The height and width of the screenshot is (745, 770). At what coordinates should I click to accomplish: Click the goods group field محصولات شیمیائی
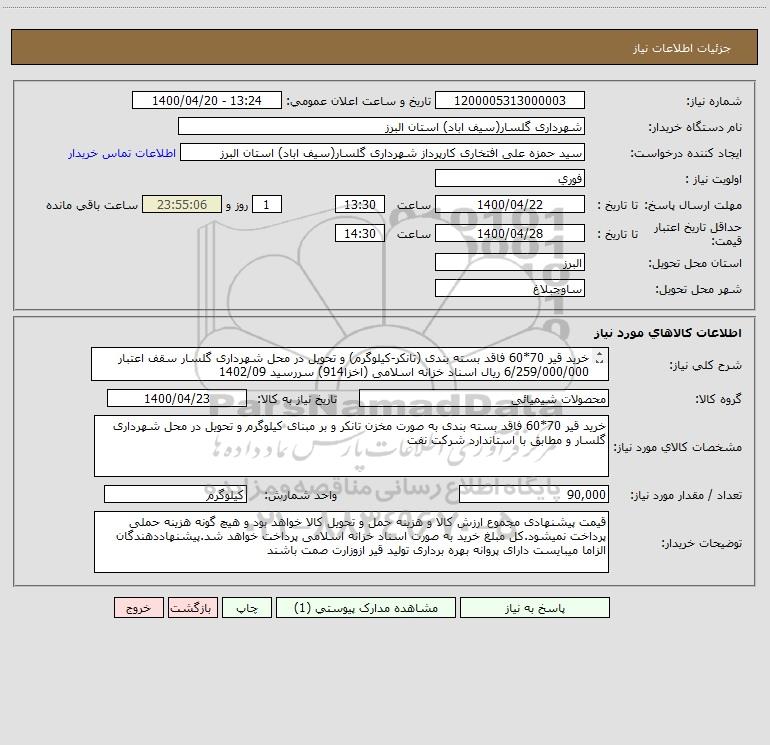pos(484,398)
